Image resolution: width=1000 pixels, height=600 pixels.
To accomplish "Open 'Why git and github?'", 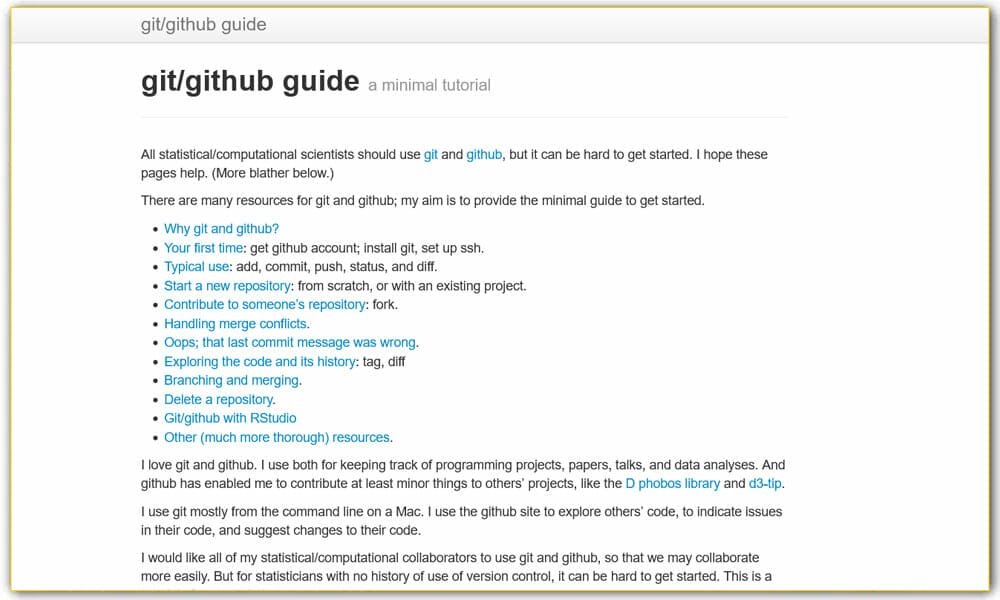I will click(x=221, y=229).
